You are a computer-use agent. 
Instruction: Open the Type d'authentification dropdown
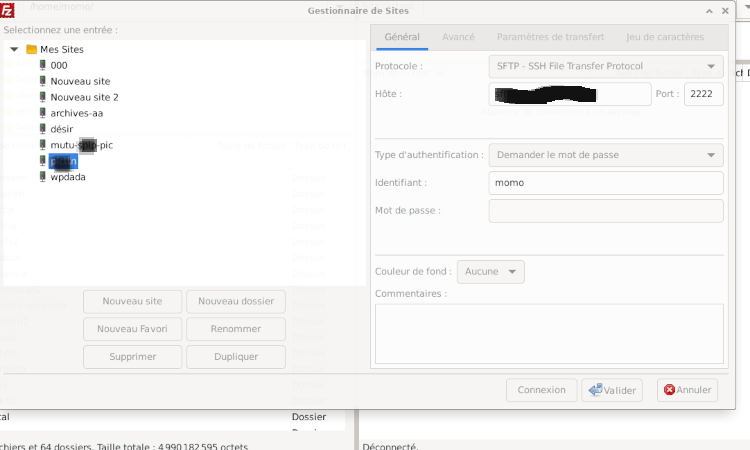[605, 155]
